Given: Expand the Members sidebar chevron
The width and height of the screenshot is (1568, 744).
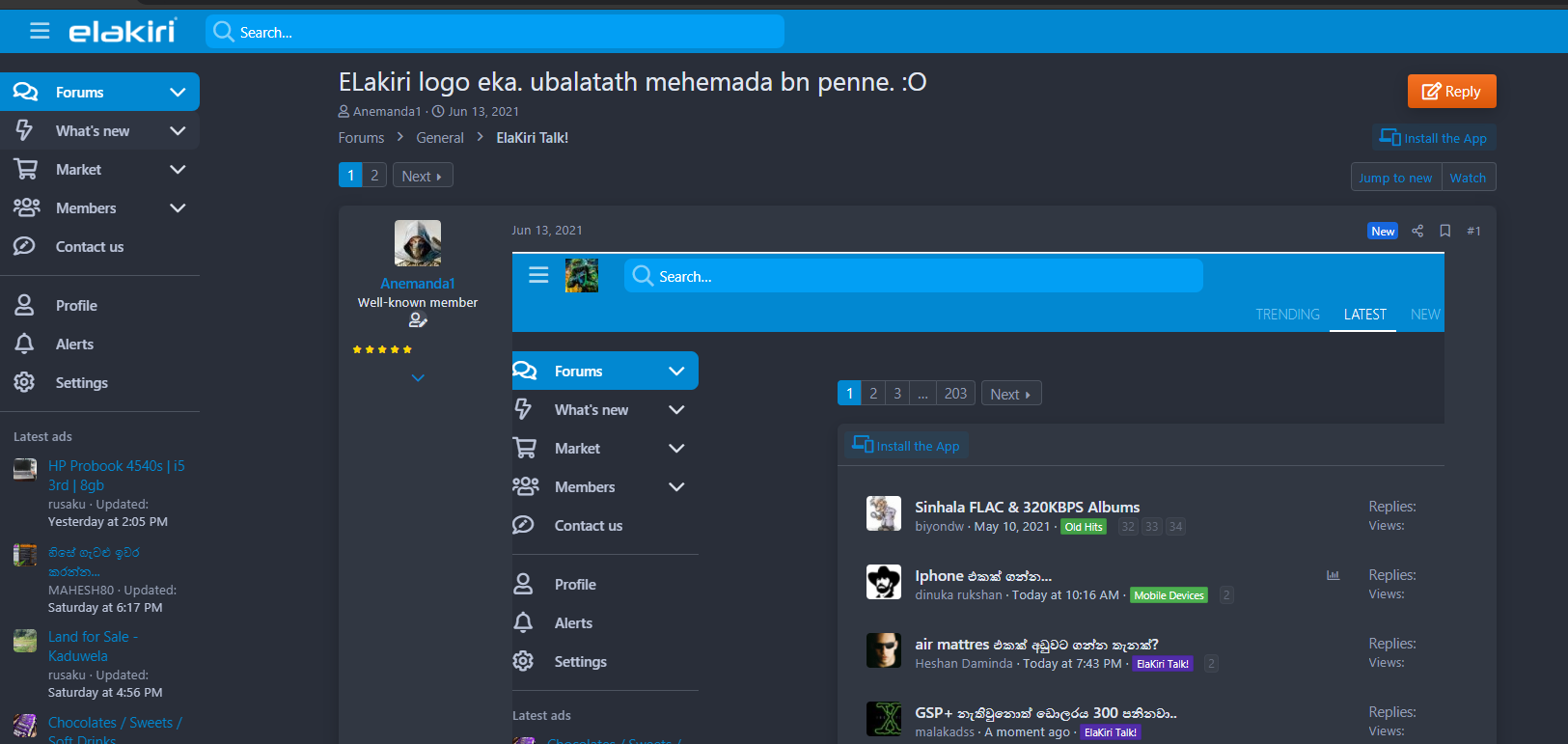Looking at the screenshot, I should coord(178,208).
